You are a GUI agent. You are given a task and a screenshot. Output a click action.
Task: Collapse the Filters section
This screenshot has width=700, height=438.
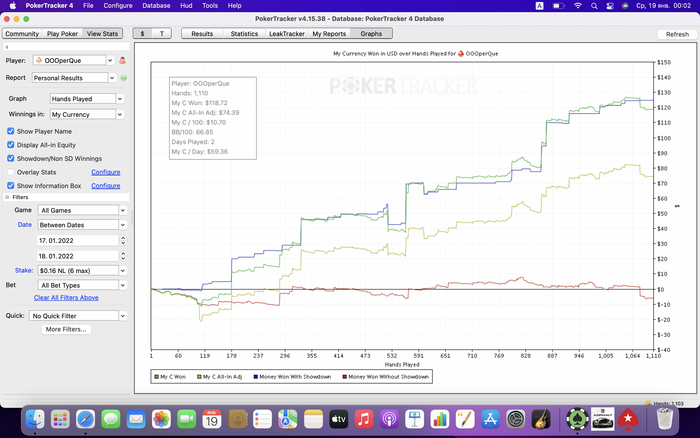coord(7,197)
